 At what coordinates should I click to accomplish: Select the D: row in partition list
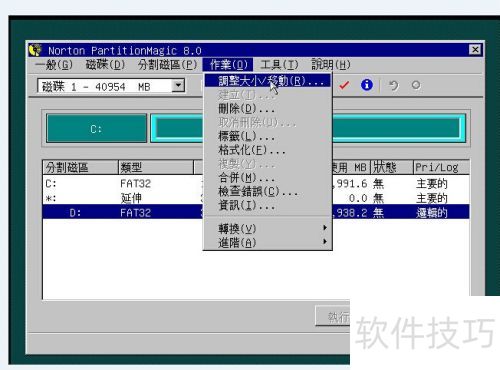256,213
